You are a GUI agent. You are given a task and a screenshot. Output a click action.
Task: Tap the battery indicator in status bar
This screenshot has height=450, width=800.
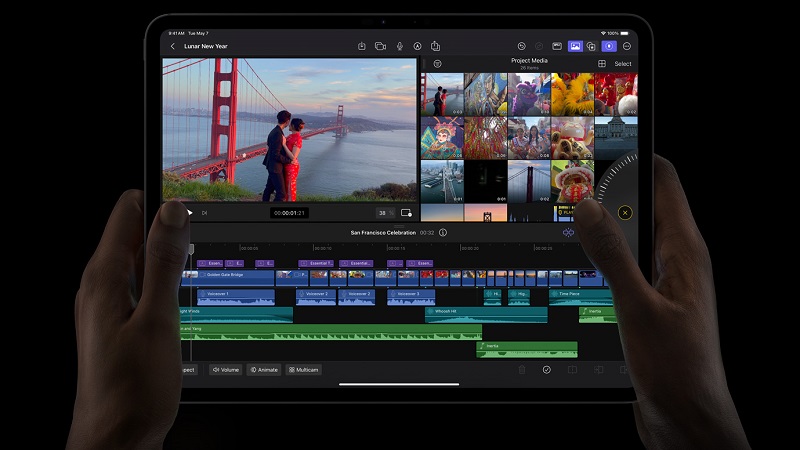point(624,33)
